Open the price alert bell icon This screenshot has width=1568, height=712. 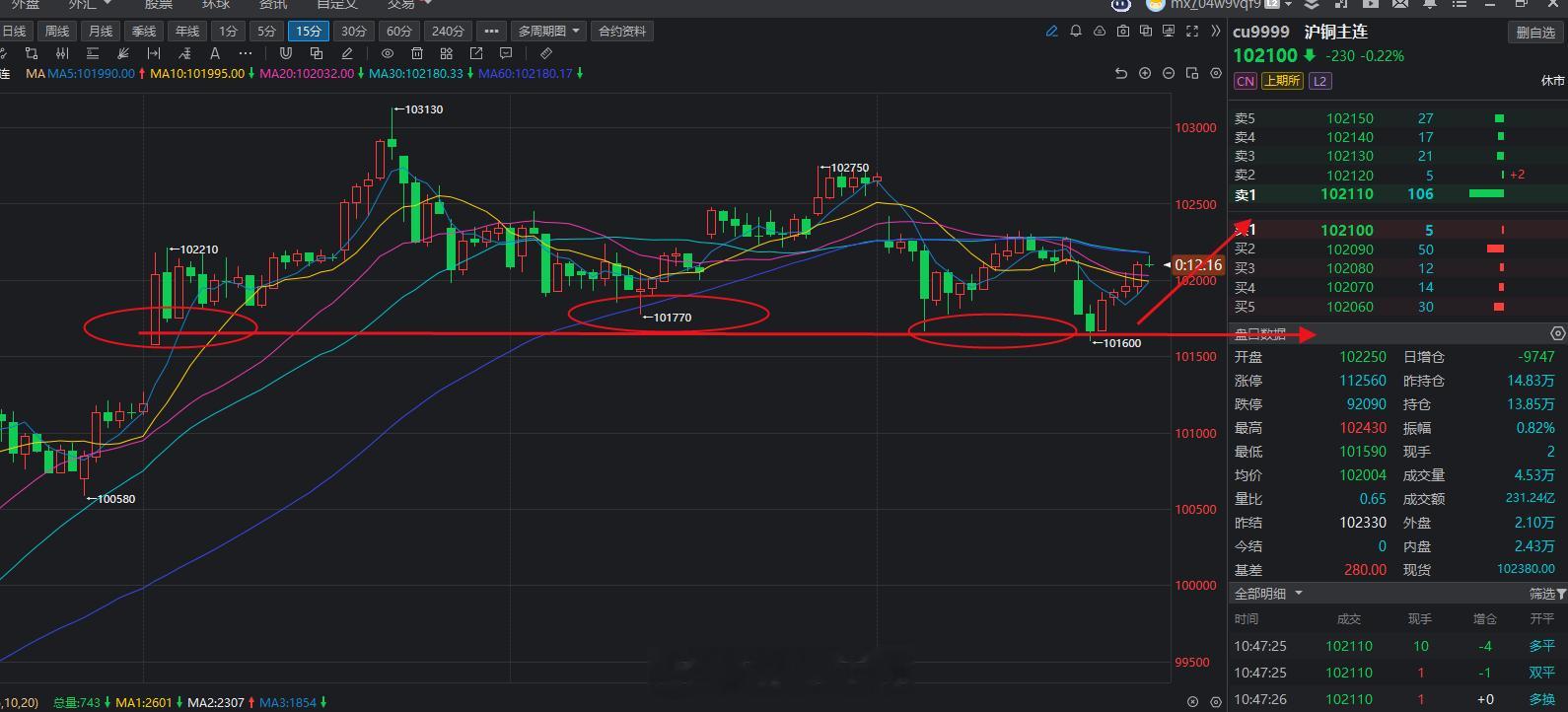tap(1076, 32)
